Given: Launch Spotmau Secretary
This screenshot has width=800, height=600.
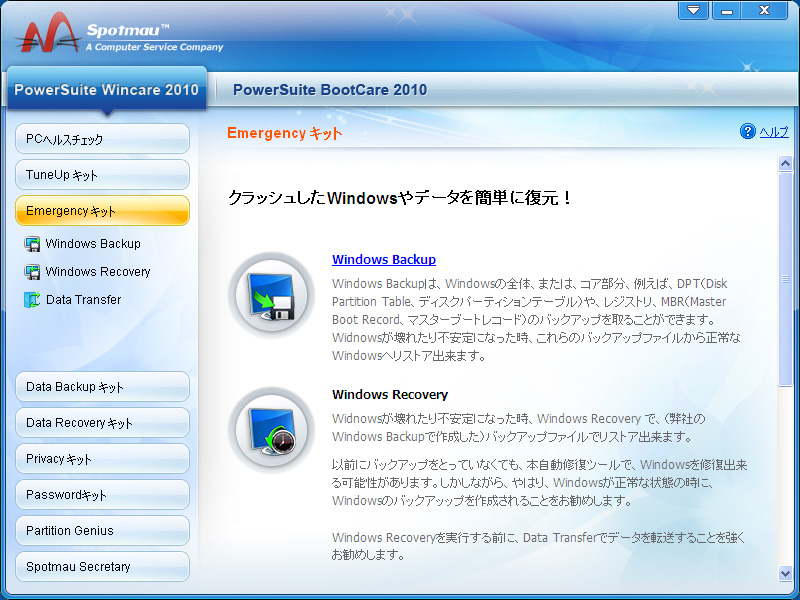Looking at the screenshot, I should point(103,566).
